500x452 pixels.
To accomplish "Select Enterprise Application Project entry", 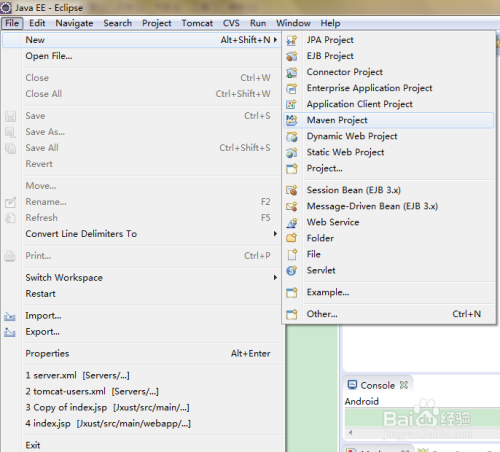I will [389, 88].
